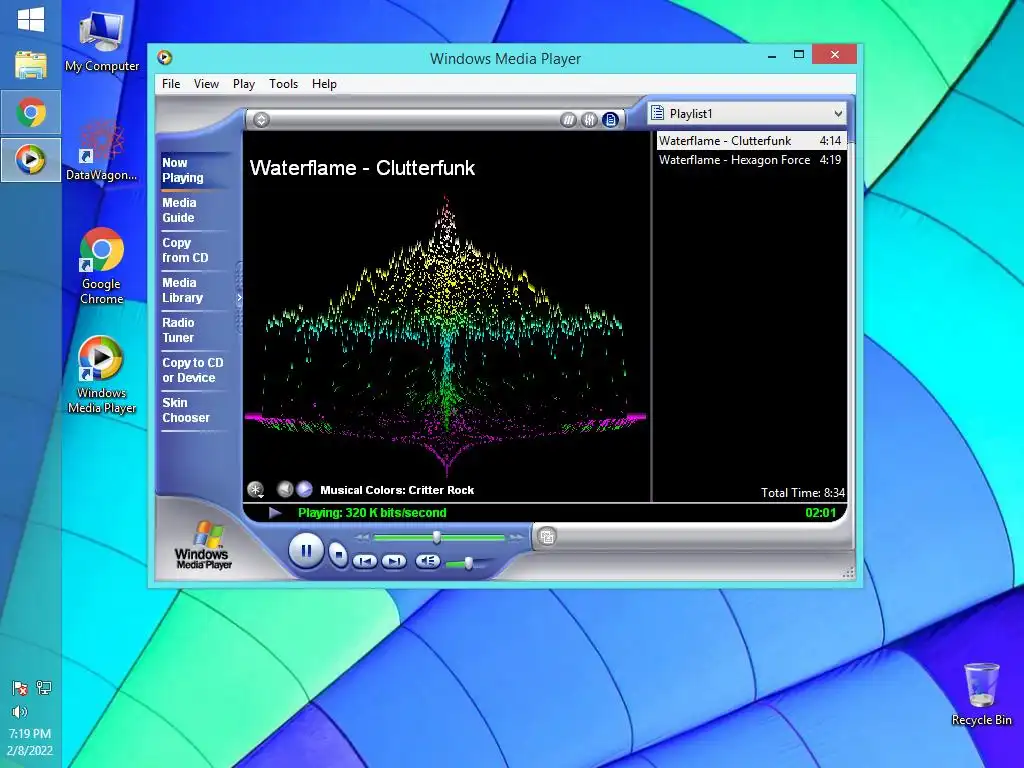The width and height of the screenshot is (1024, 768).
Task: Open the Tools menu
Action: (283, 84)
